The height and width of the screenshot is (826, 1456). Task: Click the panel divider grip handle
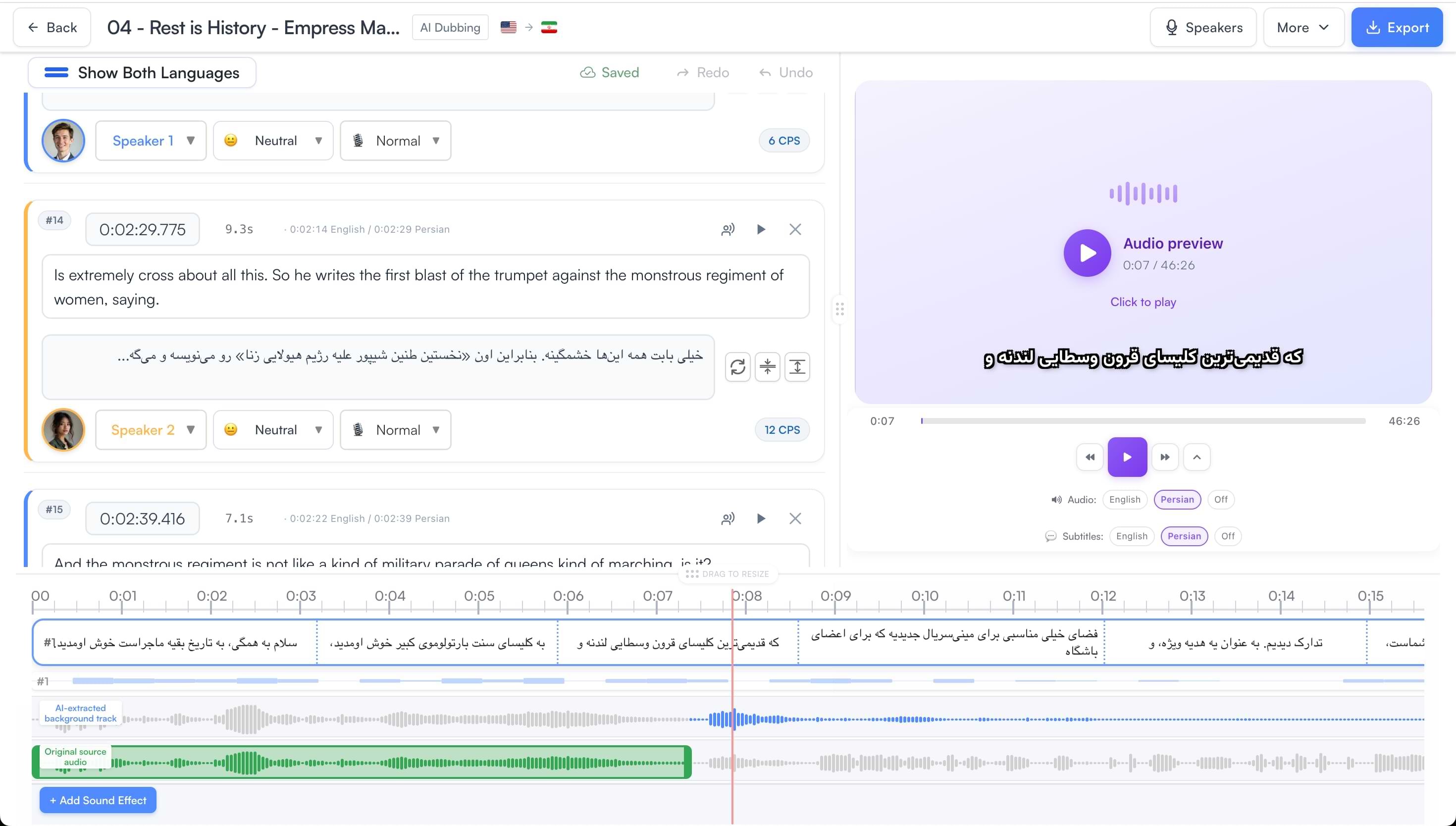839,309
